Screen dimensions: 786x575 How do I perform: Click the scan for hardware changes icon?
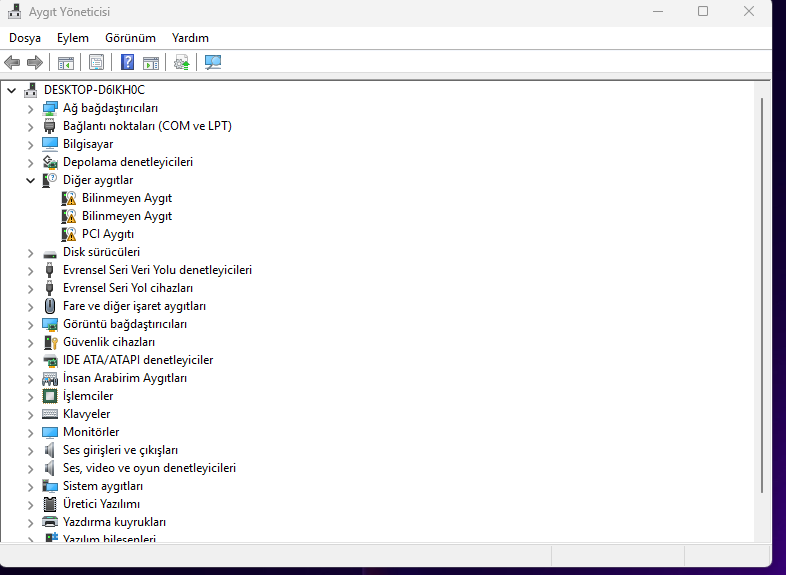213,62
